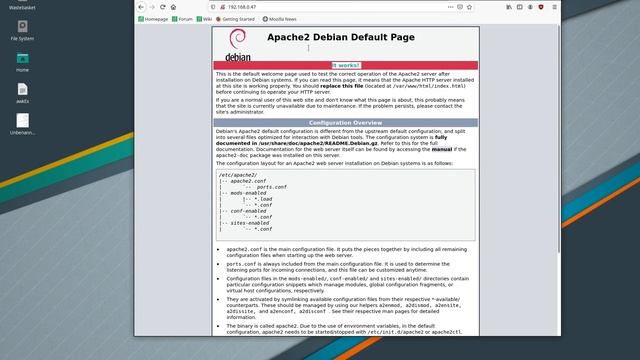Click 'mods-enabled' line in the config tree
Image resolution: width=640 pixels, height=360 pixels.
pos(248,193)
